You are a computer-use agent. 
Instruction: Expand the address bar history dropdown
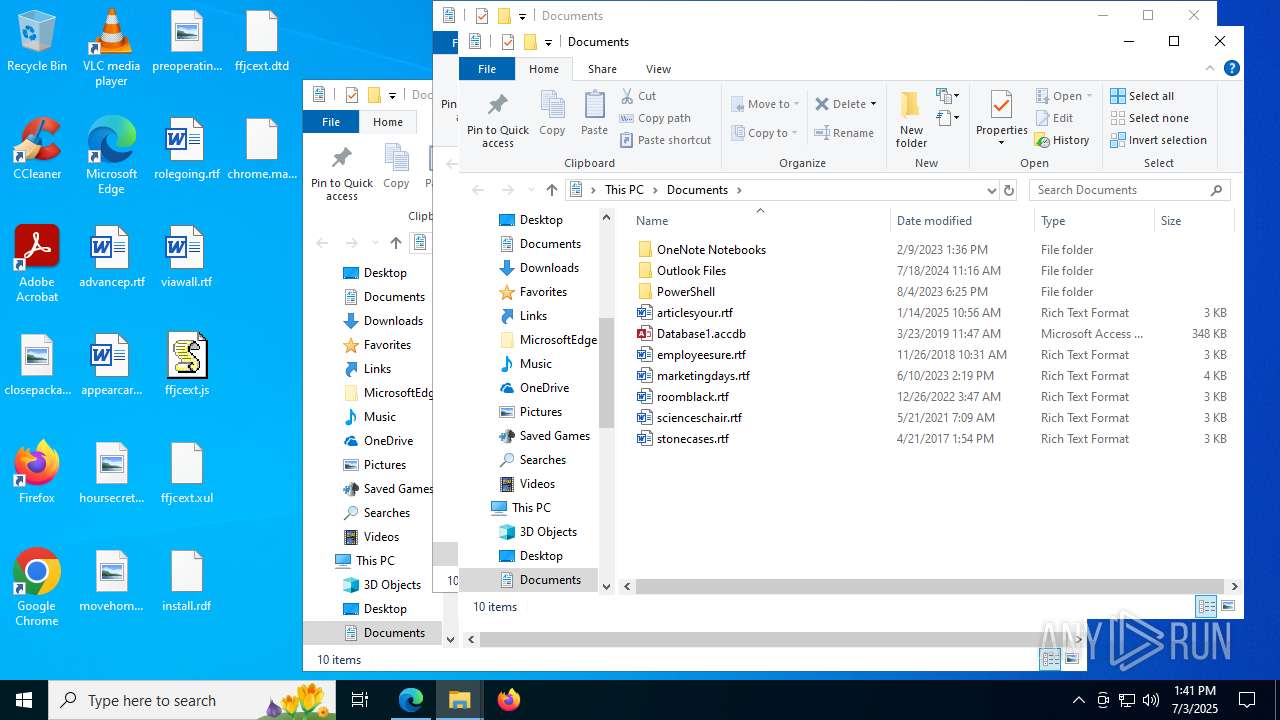[991, 190]
